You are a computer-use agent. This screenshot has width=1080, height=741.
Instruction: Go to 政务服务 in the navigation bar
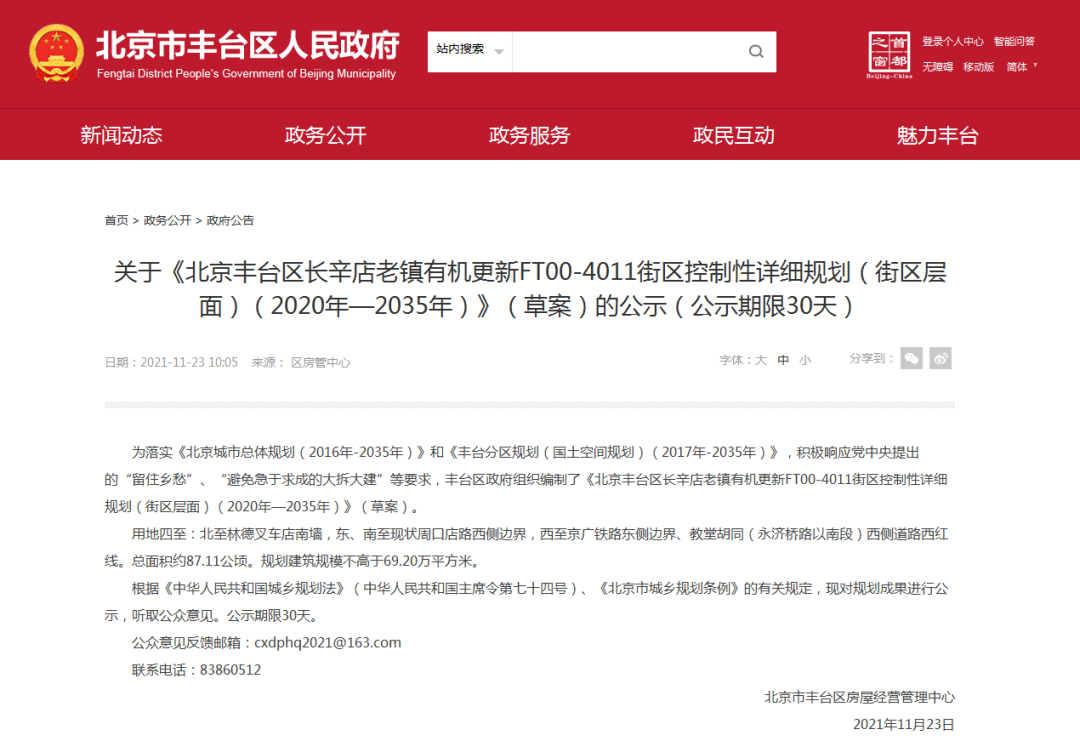click(x=529, y=136)
